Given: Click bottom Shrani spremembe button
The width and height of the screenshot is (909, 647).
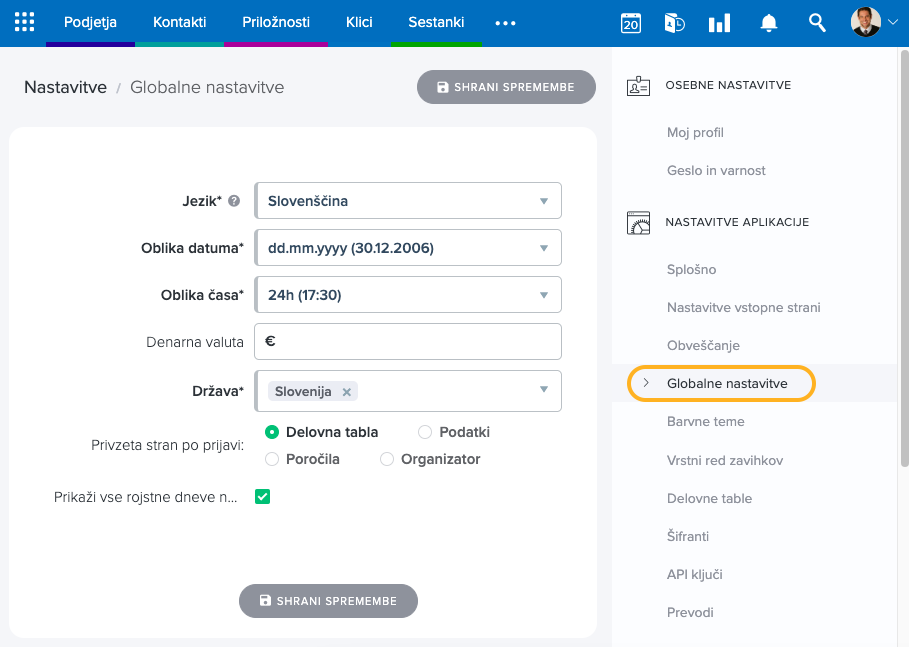Looking at the screenshot, I should tap(328, 601).
